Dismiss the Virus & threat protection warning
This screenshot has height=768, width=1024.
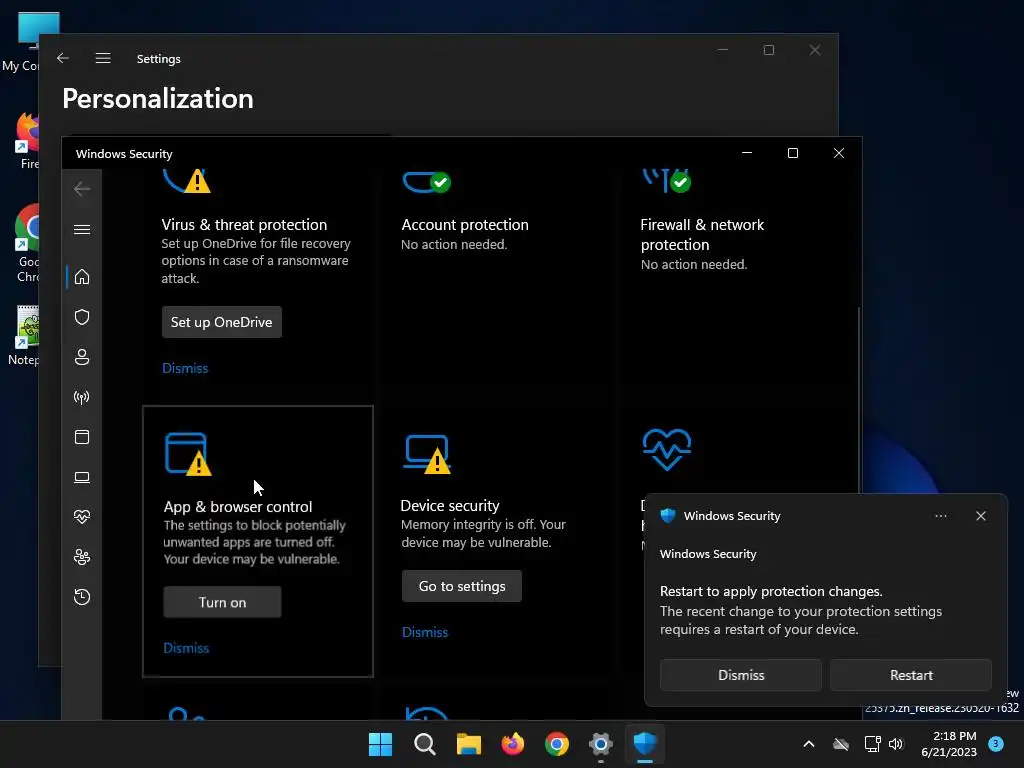(185, 368)
